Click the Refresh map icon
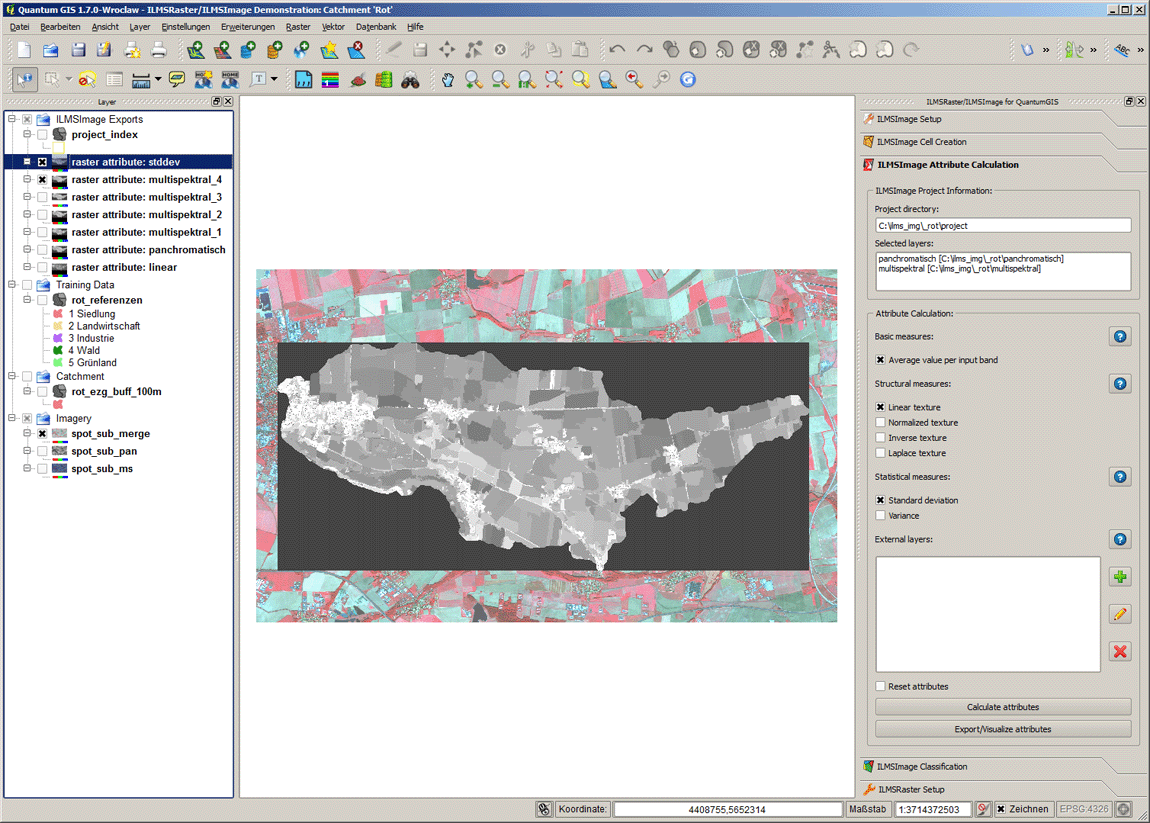 pos(687,80)
